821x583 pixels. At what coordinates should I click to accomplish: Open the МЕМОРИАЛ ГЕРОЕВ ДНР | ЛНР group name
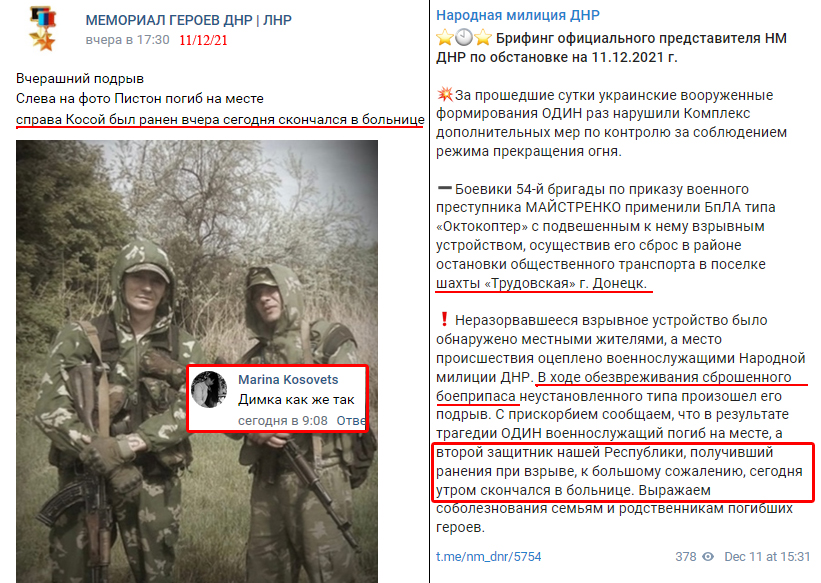tap(188, 20)
